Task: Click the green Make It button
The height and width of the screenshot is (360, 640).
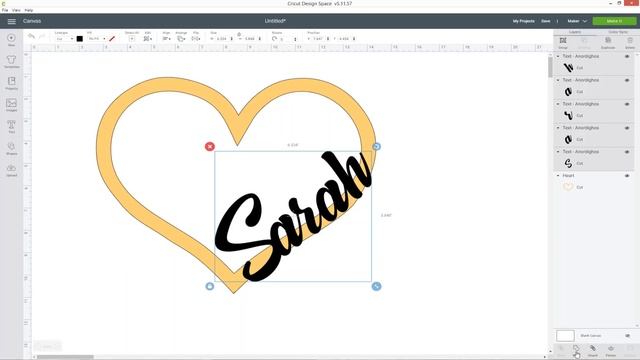Action: (x=614, y=21)
